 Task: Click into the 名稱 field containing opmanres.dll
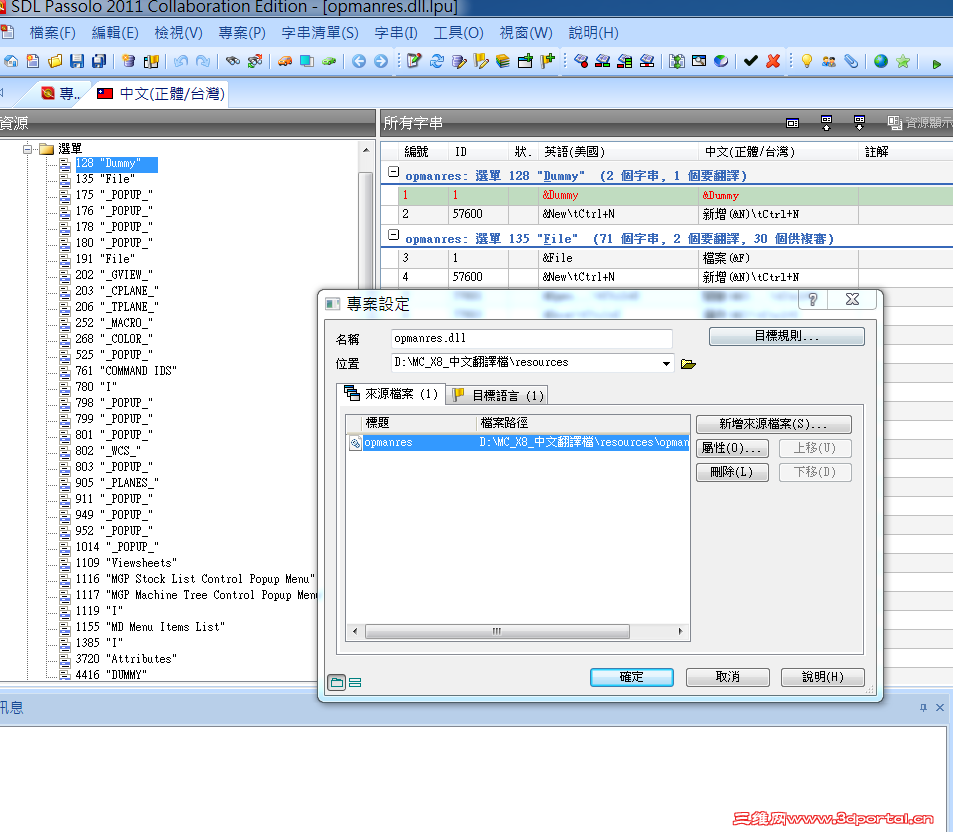pyautogui.click(x=532, y=339)
